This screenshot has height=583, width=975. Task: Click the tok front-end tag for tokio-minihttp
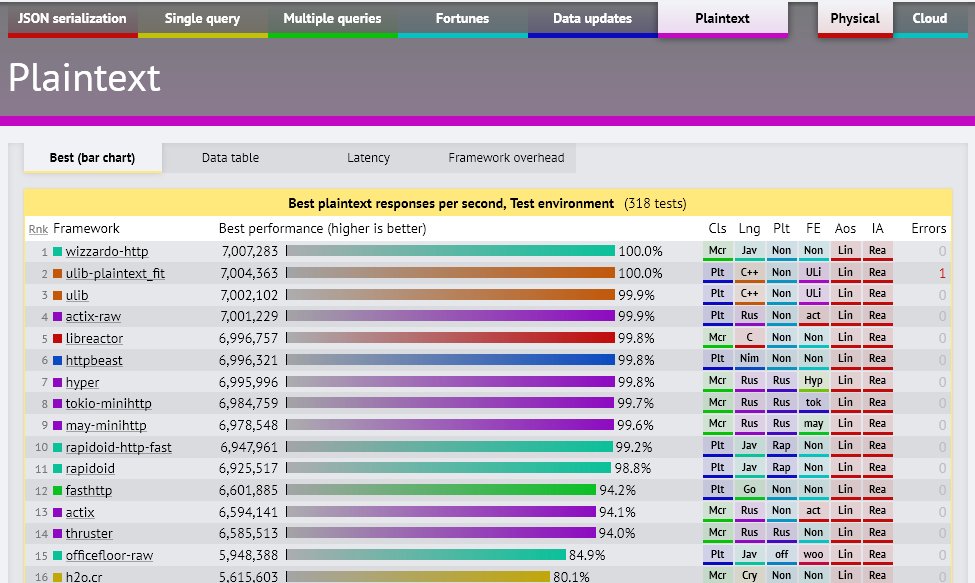(x=813, y=403)
